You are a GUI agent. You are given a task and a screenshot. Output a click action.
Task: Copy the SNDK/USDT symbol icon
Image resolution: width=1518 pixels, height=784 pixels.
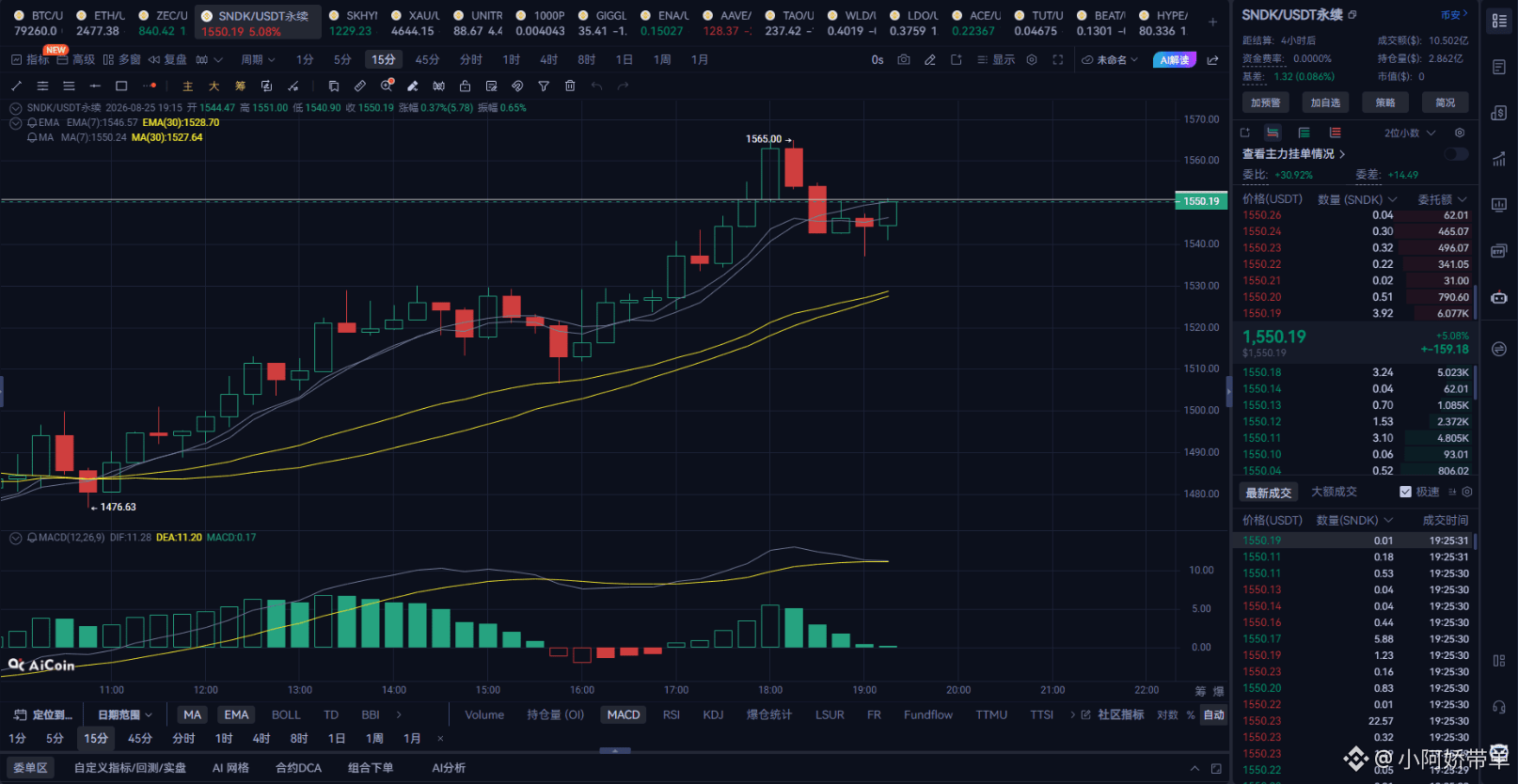(1352, 15)
